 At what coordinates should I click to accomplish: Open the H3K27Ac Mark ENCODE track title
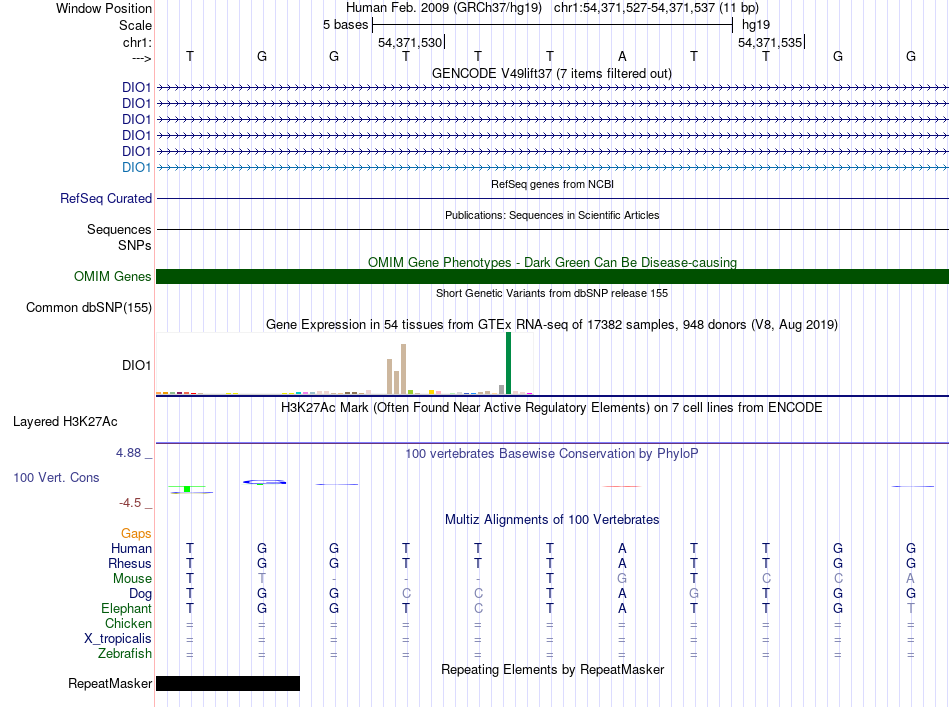tap(552, 407)
